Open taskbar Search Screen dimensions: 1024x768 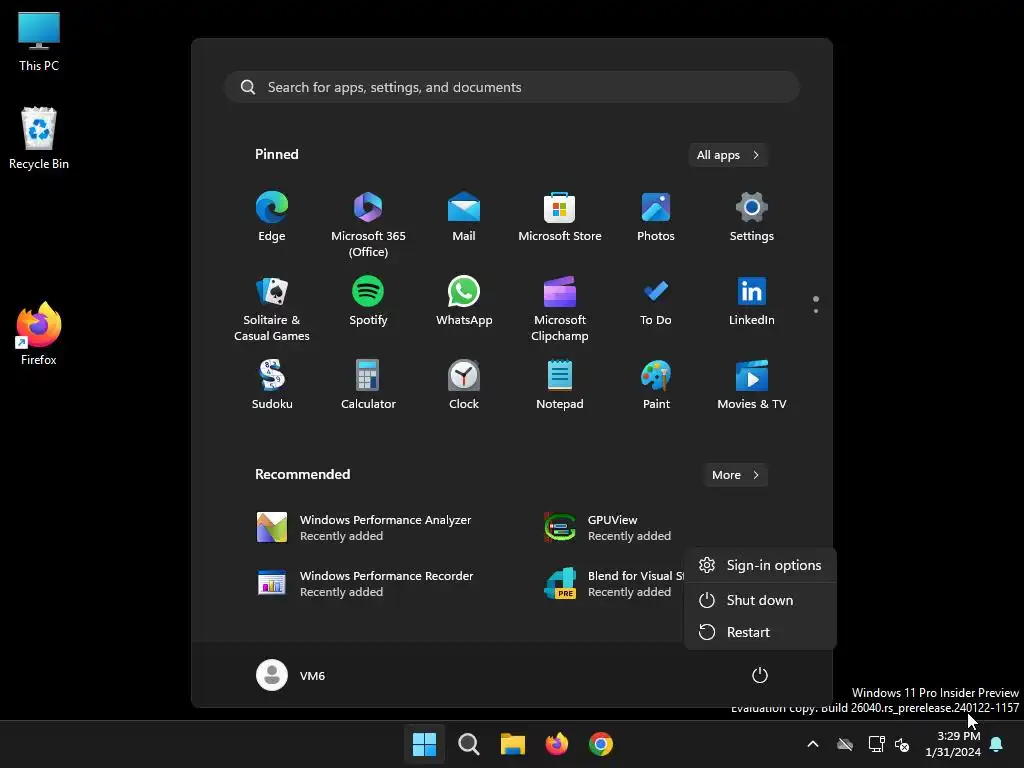pyautogui.click(x=468, y=744)
